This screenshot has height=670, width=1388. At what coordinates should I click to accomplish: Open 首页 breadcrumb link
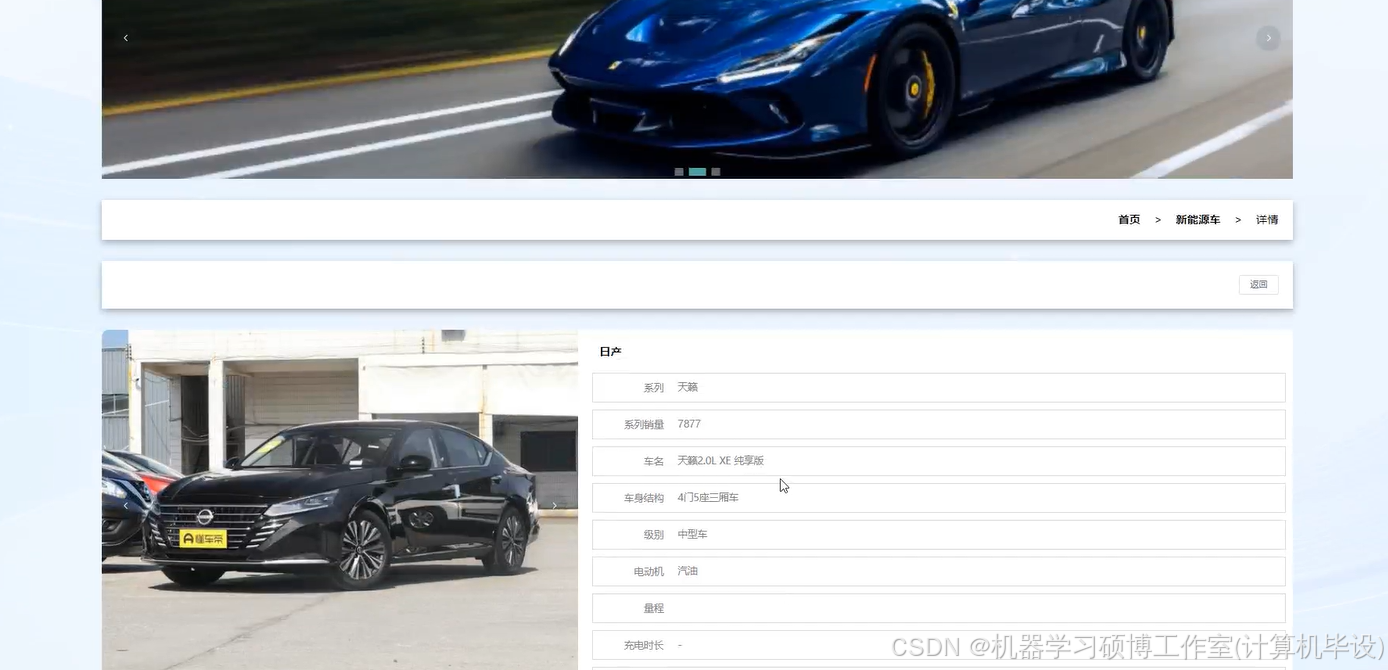coord(1129,220)
